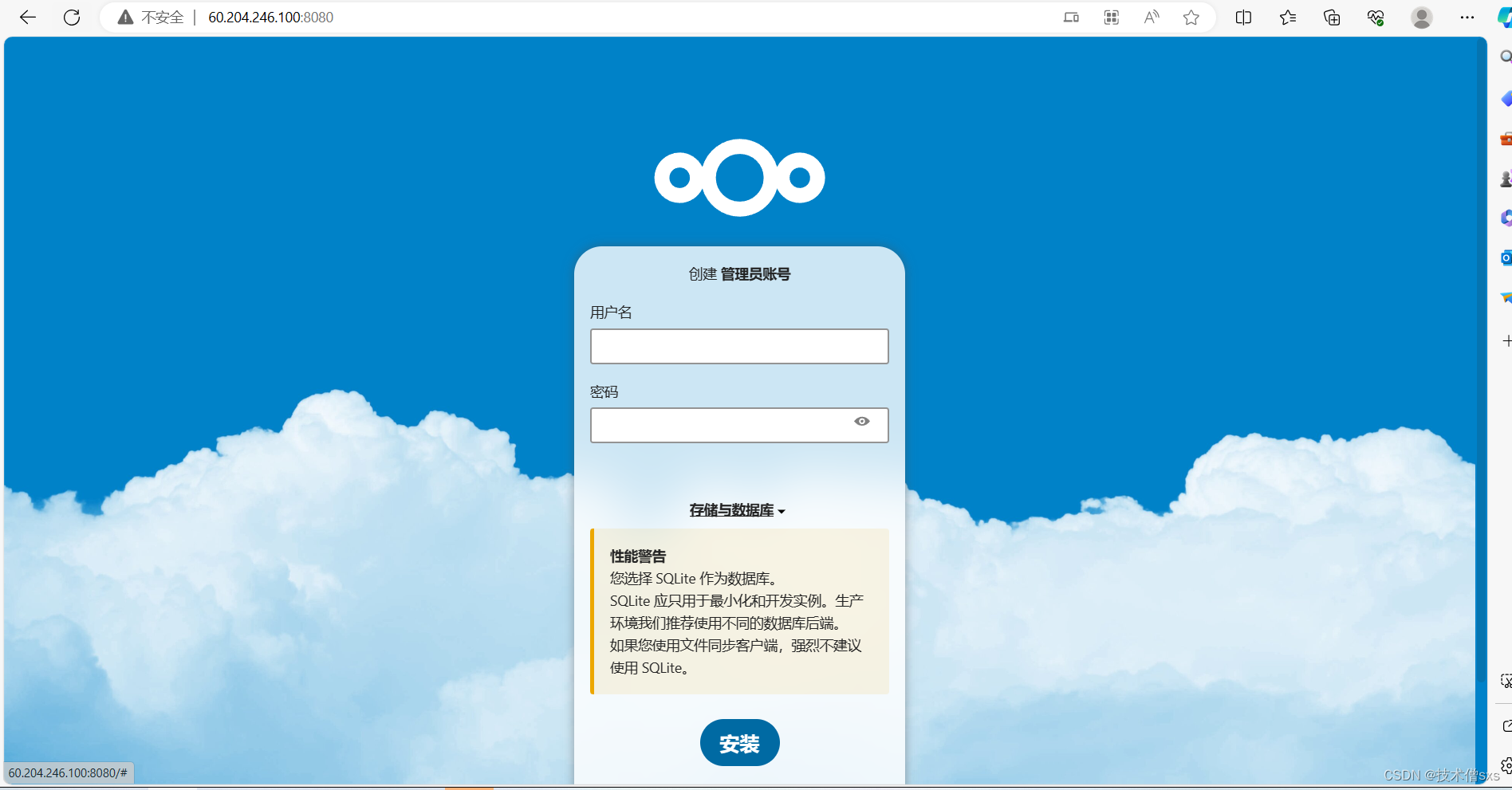Open the sidebar Games chess icon
Screen dimensions: 1512x790
(x=1505, y=179)
